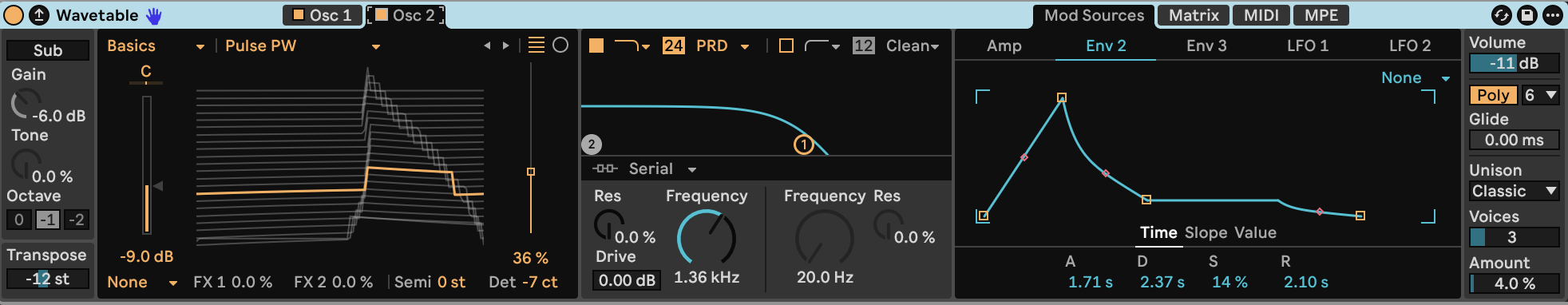Click the Filter 1 Frequency knob
The width and height of the screenshot is (1568, 305).
707,237
